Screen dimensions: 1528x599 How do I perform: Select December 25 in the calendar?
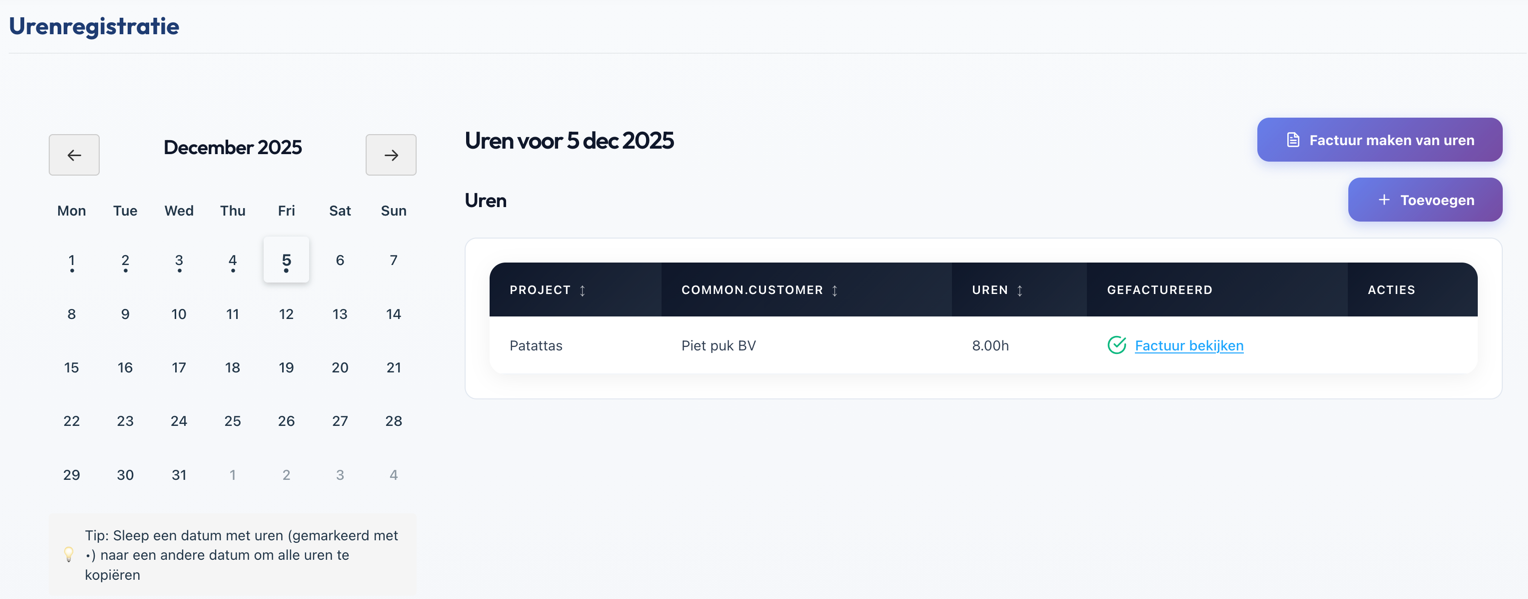click(232, 421)
